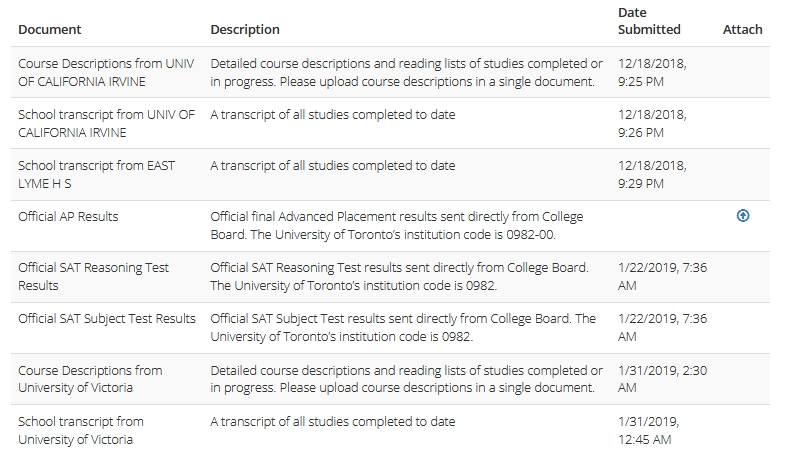
Task: Click the Attach column header
Action: click(x=742, y=30)
